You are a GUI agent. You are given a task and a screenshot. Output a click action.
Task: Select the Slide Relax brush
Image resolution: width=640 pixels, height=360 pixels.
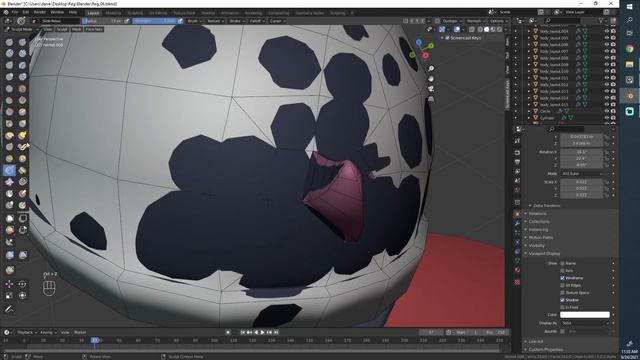pos(9,170)
